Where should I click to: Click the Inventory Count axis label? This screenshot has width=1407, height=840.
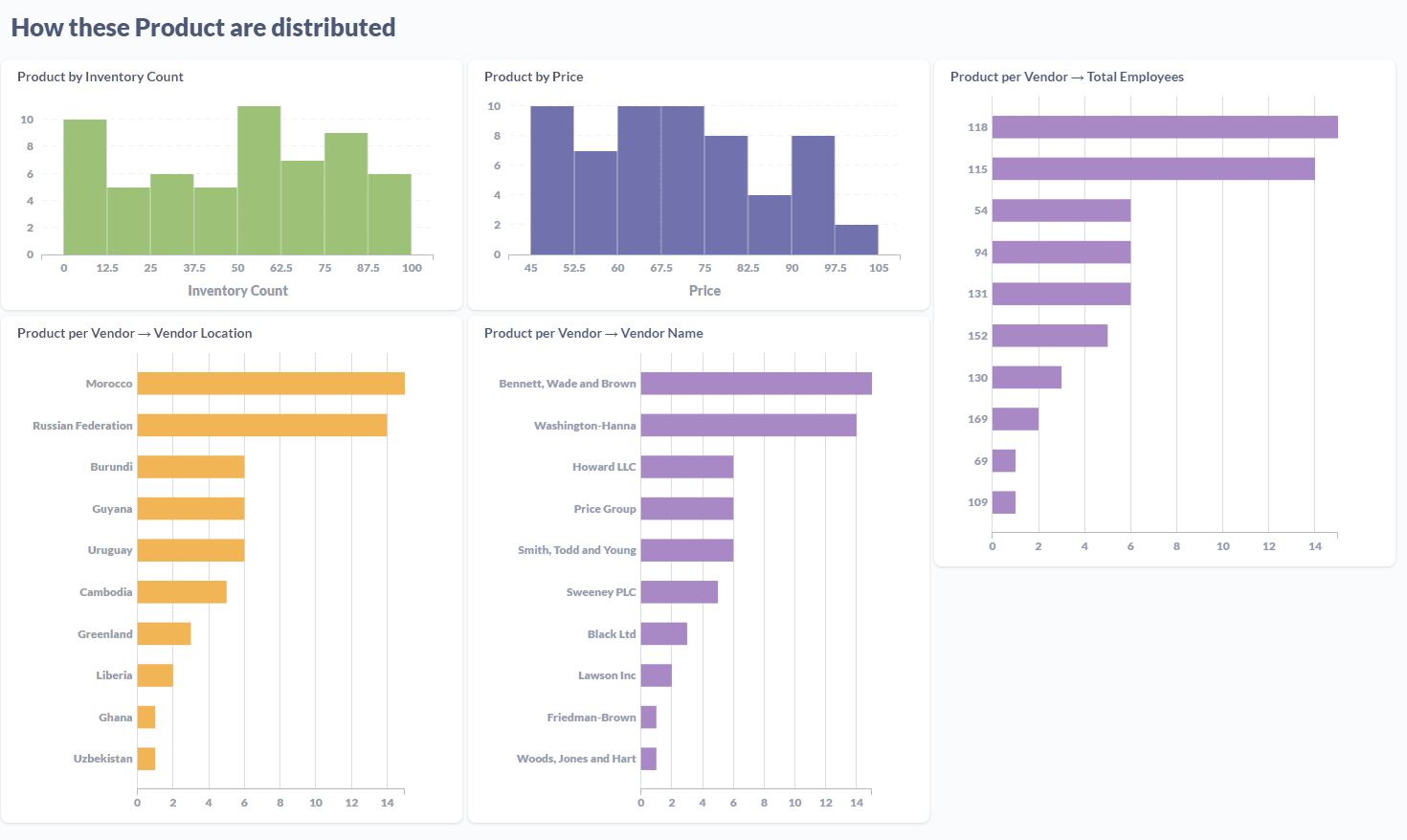(237, 290)
